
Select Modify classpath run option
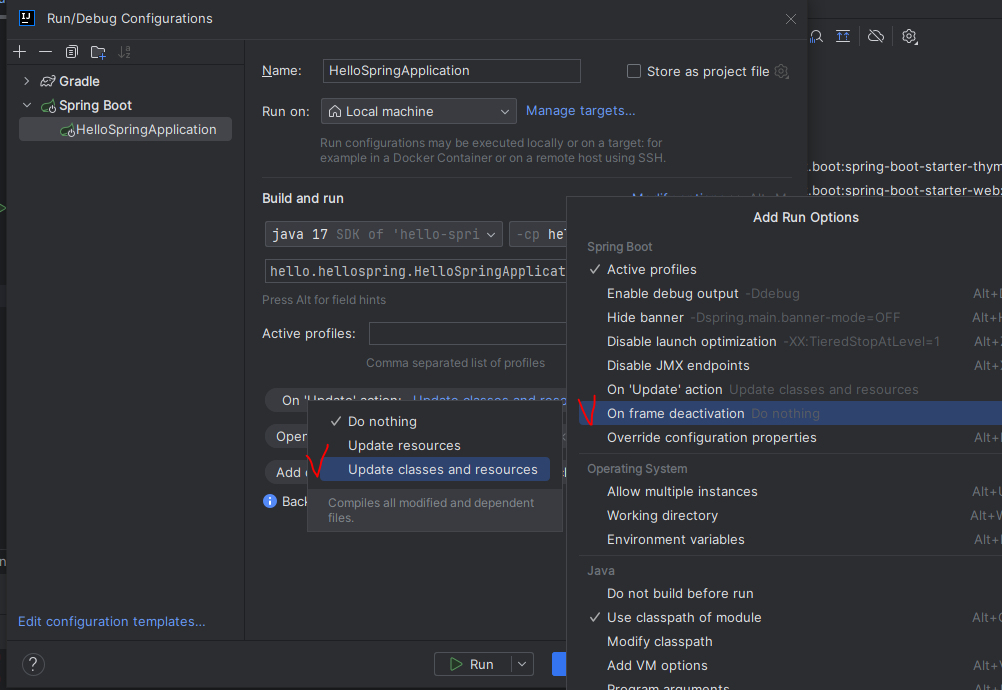pos(790,641)
